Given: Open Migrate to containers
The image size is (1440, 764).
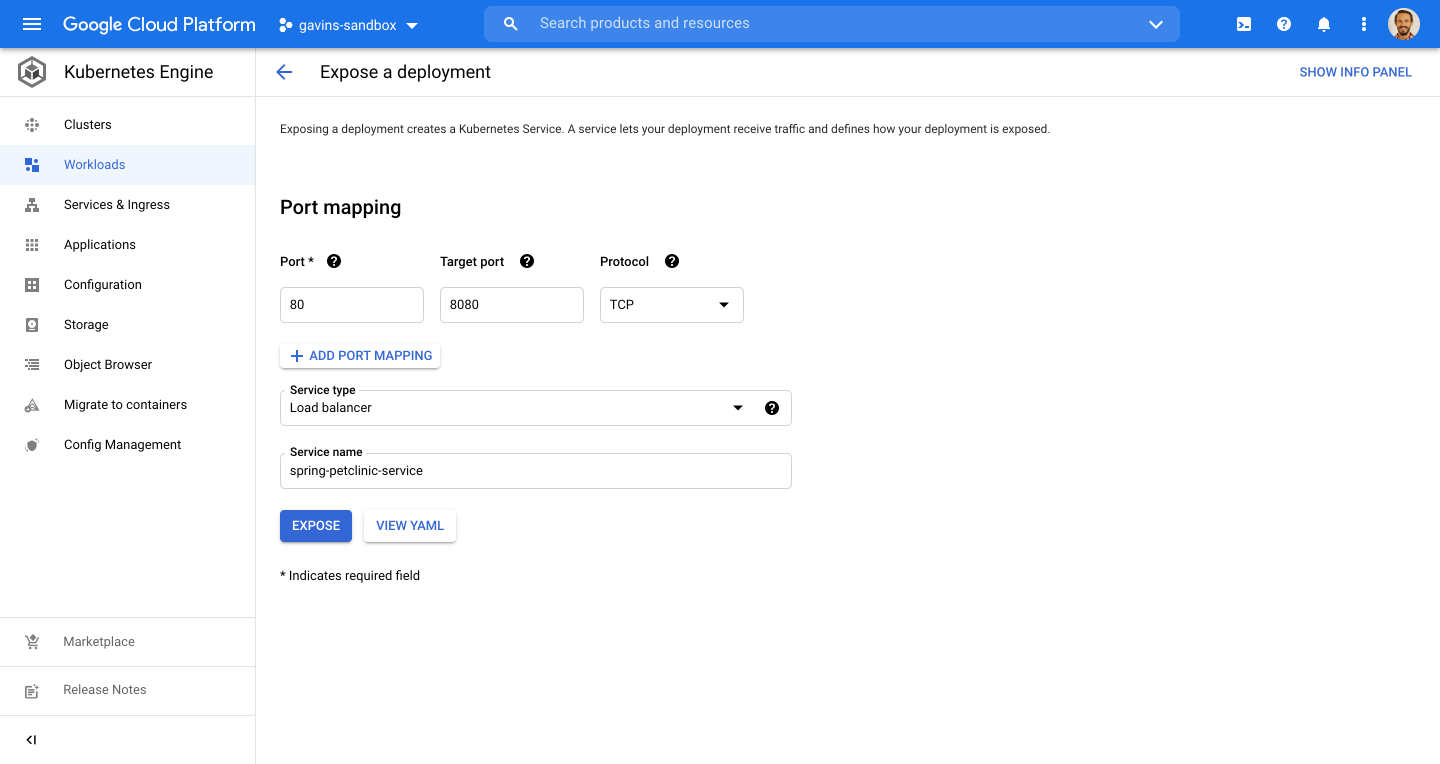Looking at the screenshot, I should click(124, 404).
